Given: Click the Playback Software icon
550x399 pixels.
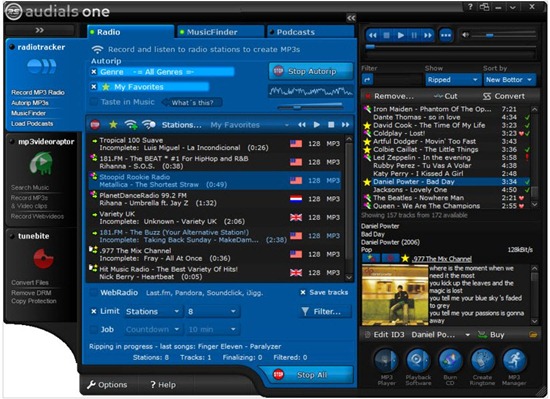Looking at the screenshot, I should (x=418, y=360).
